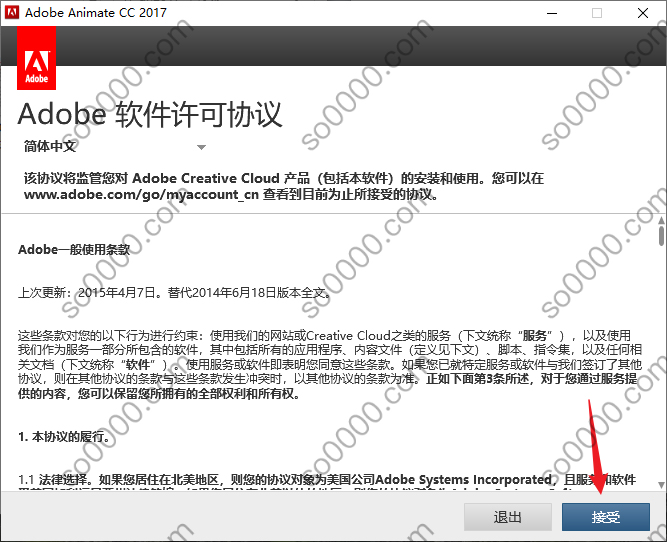Click the 接受 accept button

tap(606, 517)
